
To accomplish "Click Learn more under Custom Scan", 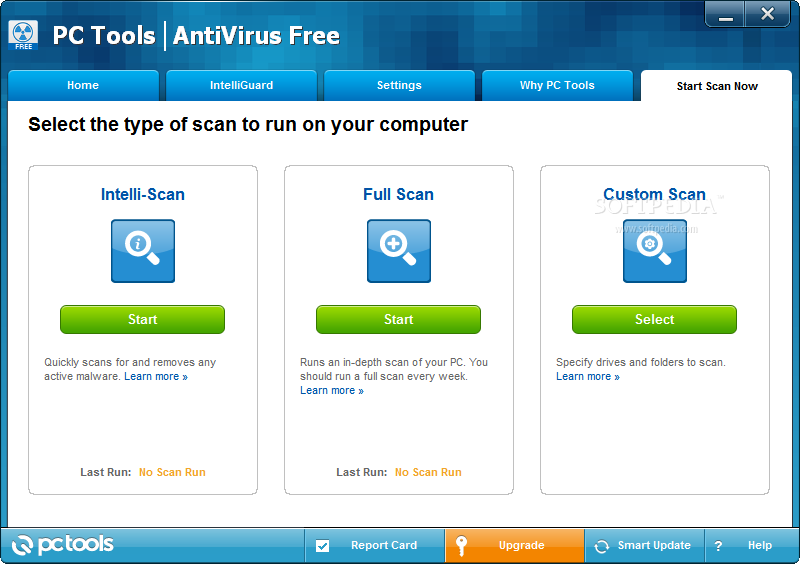I will click(x=587, y=377).
